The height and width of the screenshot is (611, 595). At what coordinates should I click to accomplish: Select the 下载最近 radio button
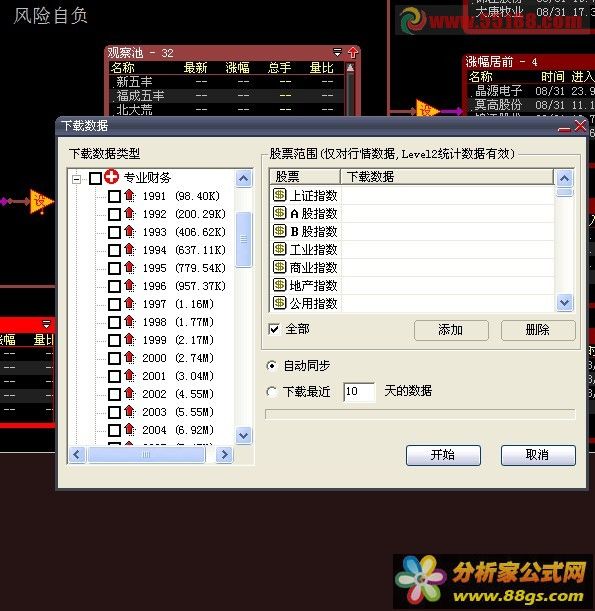coord(271,392)
